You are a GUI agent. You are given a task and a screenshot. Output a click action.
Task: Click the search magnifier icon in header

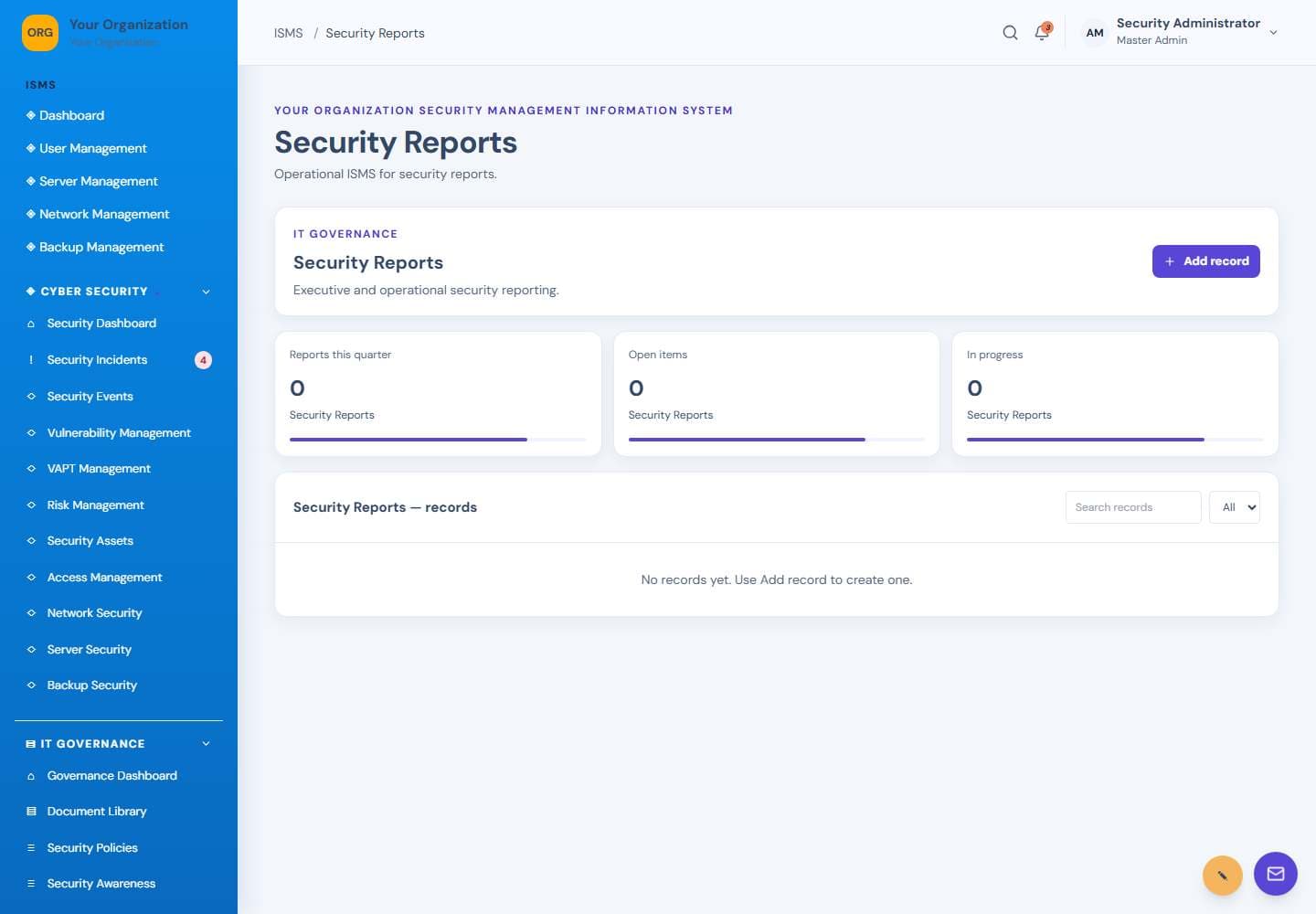(x=1010, y=33)
